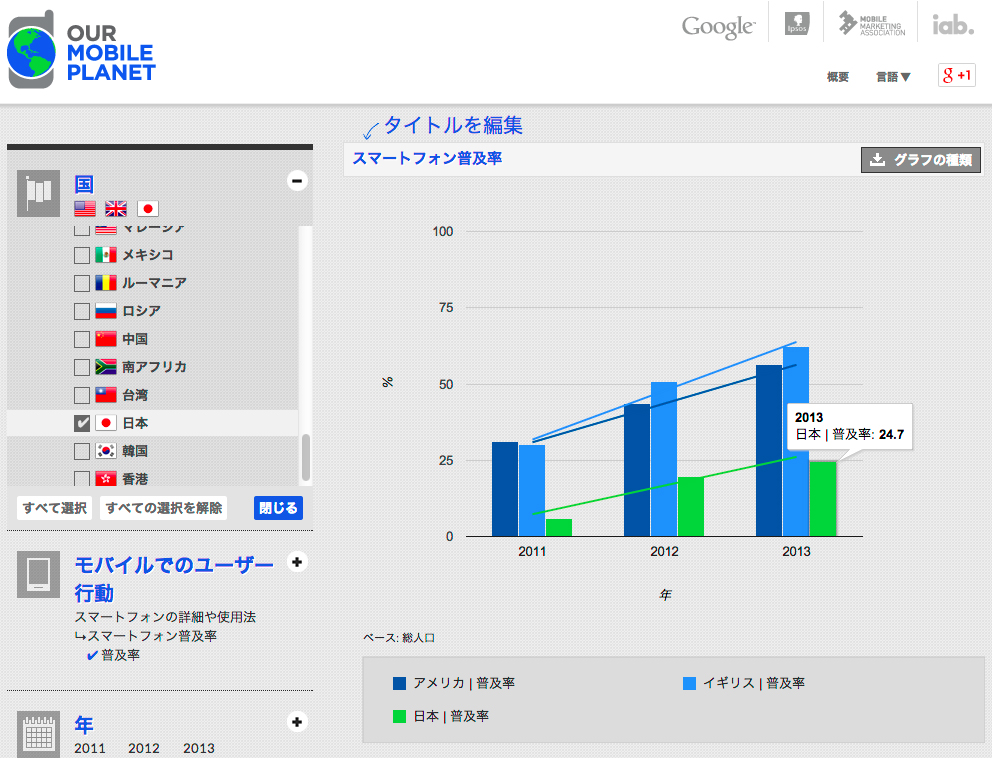Image resolution: width=992 pixels, height=758 pixels.
Task: Uncheck the 日本 checkbox
Action: click(x=82, y=423)
